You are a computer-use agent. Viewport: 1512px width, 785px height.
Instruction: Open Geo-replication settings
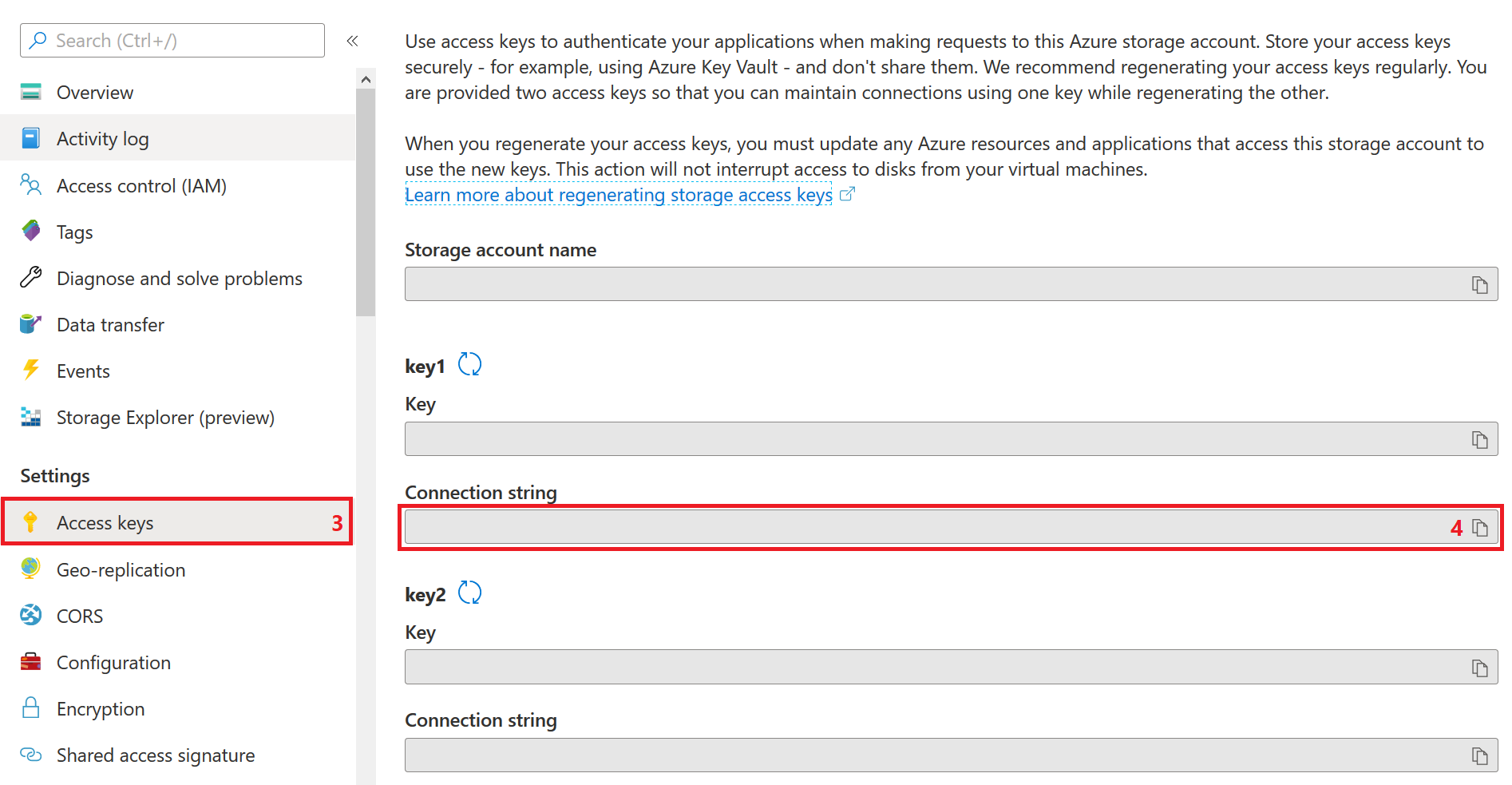pos(178,569)
